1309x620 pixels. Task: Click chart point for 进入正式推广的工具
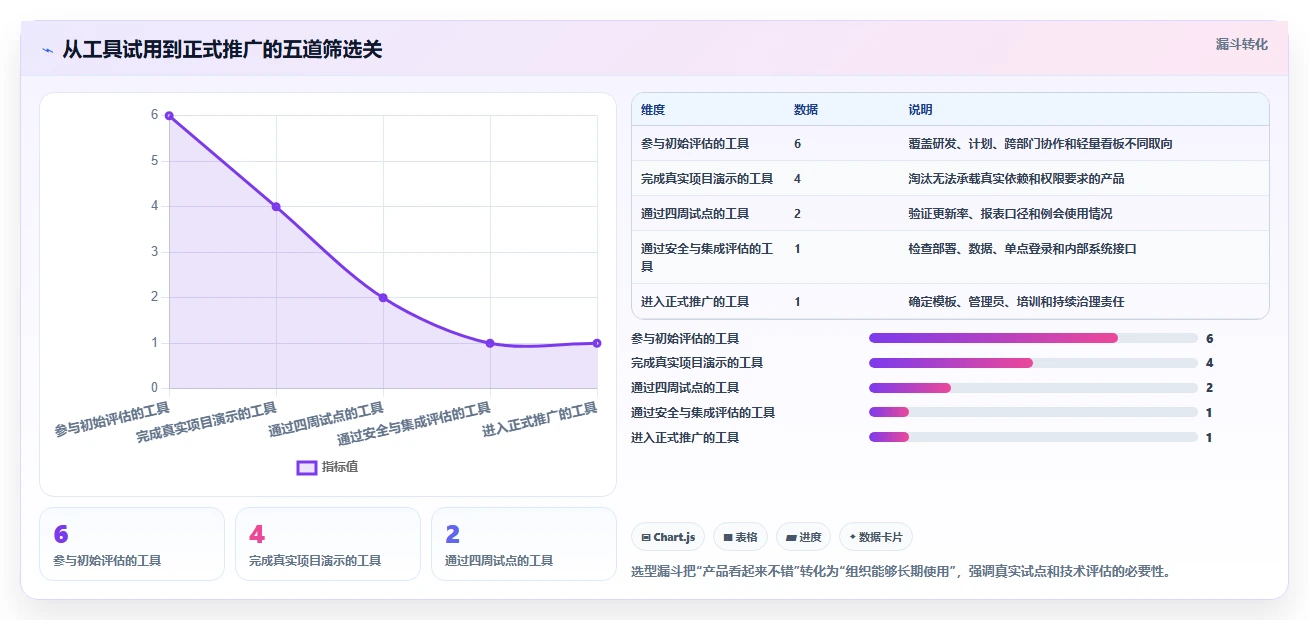point(597,343)
